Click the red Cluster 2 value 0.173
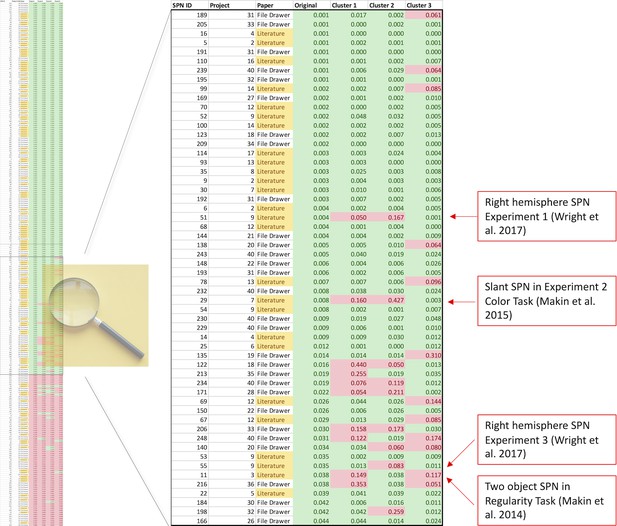Image resolution: width=617 pixels, height=526 pixels. pyautogui.click(x=387, y=429)
